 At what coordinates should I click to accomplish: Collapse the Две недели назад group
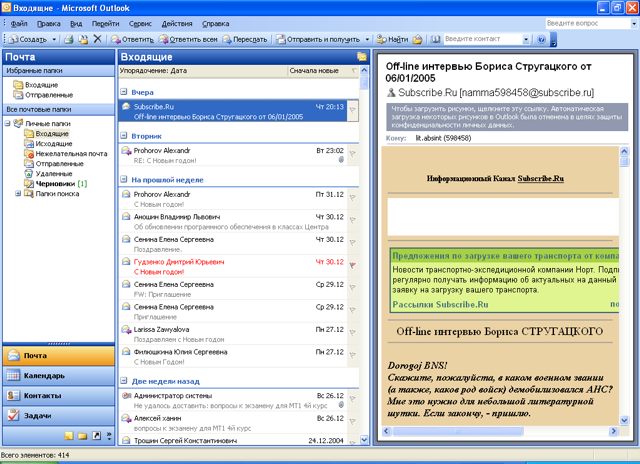124,381
